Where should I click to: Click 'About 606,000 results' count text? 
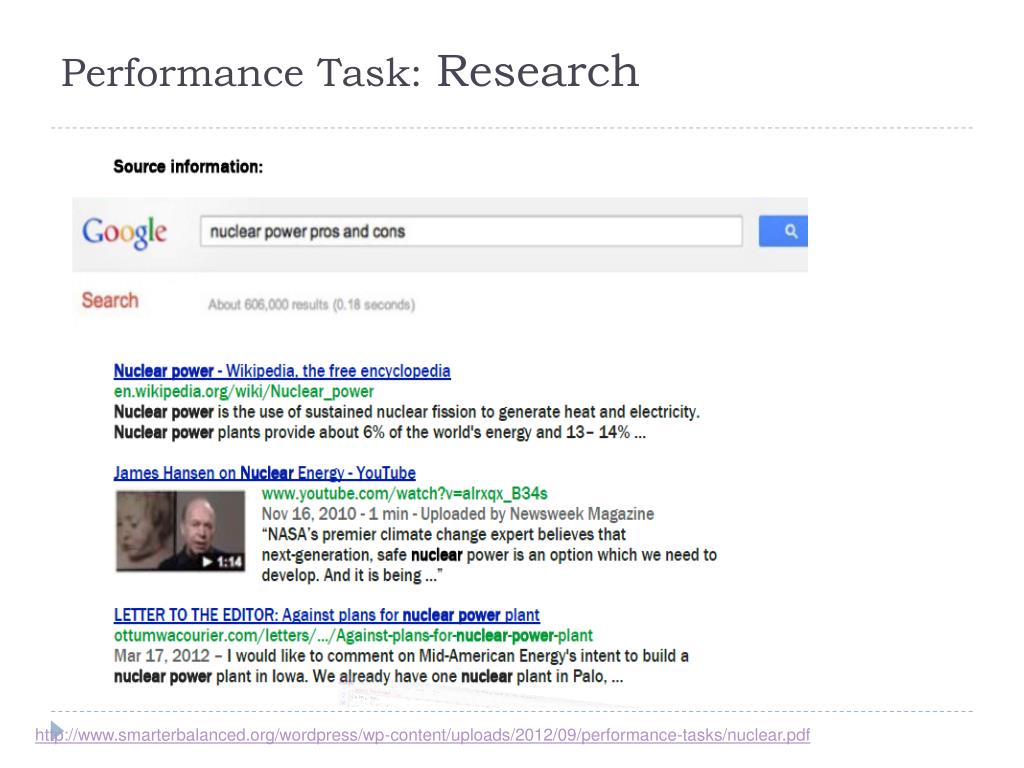(x=312, y=305)
